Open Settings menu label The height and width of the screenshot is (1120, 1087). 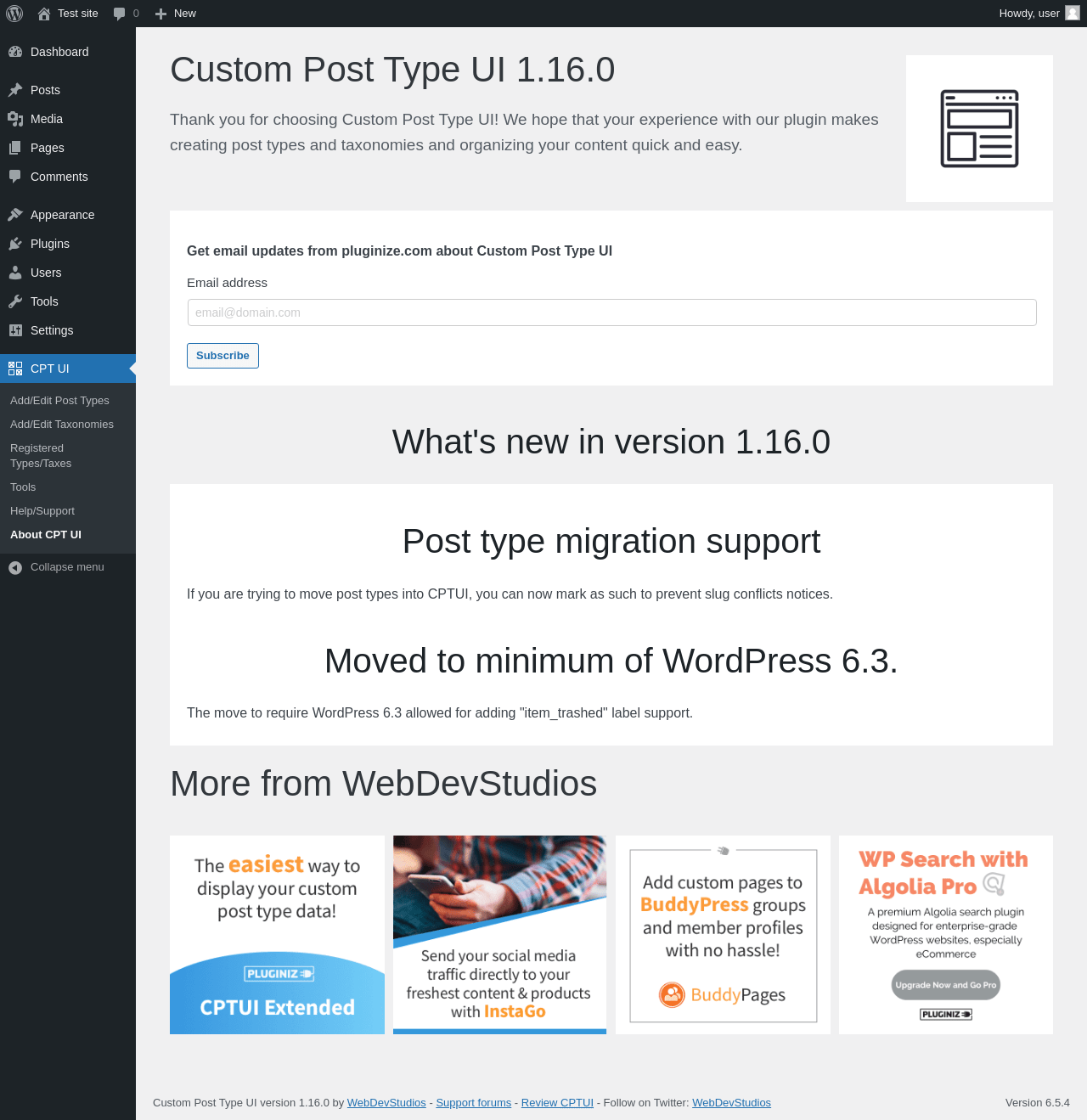click(x=52, y=330)
